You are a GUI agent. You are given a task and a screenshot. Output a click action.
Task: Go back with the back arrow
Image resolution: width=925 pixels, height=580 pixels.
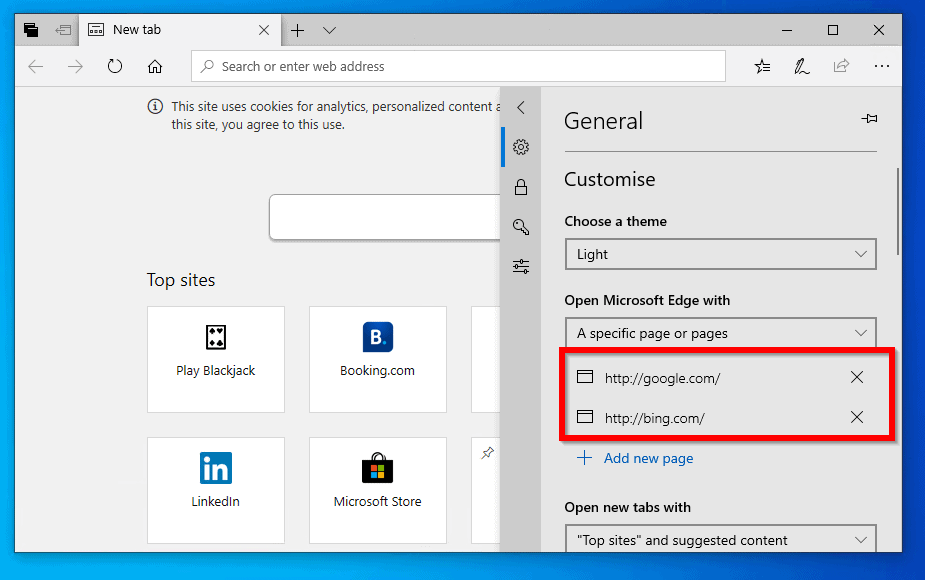36,66
